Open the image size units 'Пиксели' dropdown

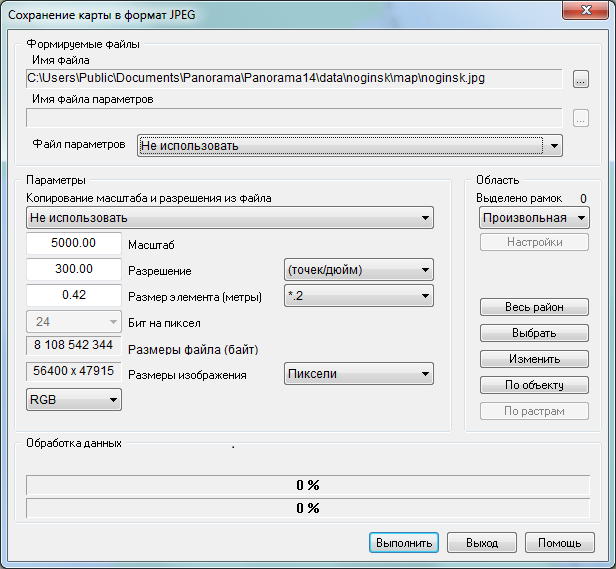point(357,374)
